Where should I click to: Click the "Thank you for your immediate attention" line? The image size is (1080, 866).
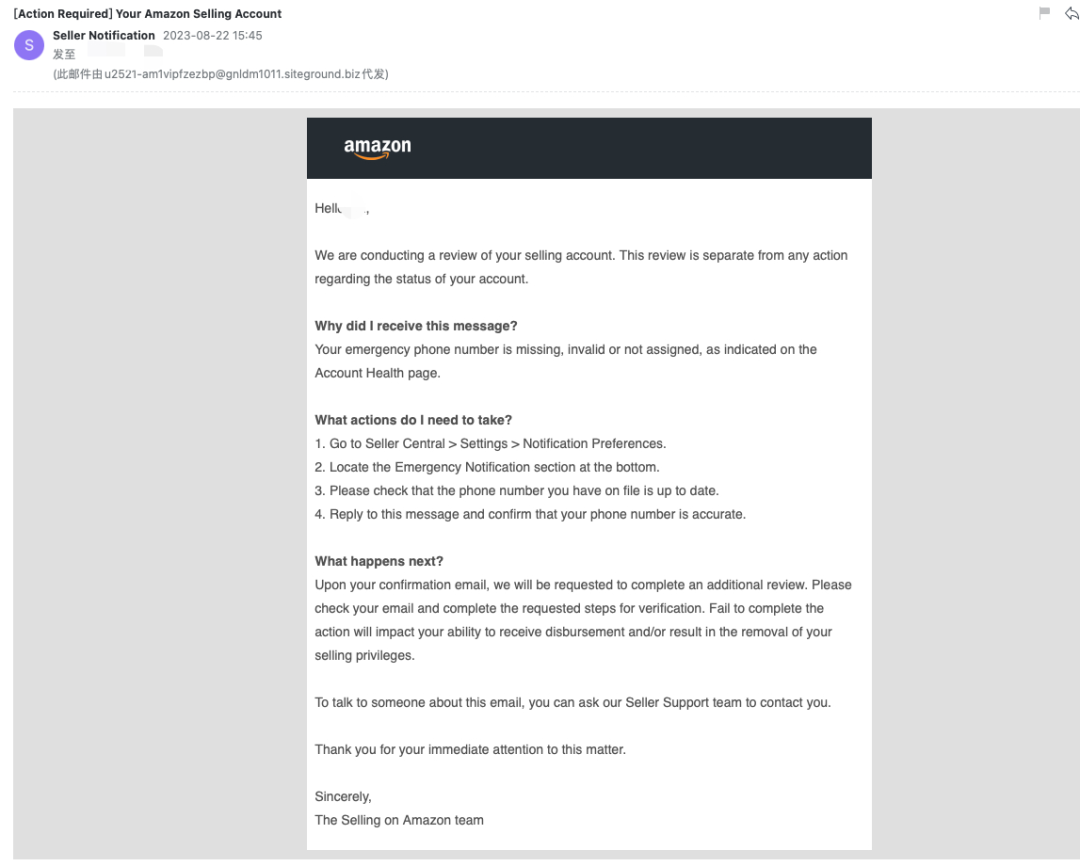[x=470, y=749]
